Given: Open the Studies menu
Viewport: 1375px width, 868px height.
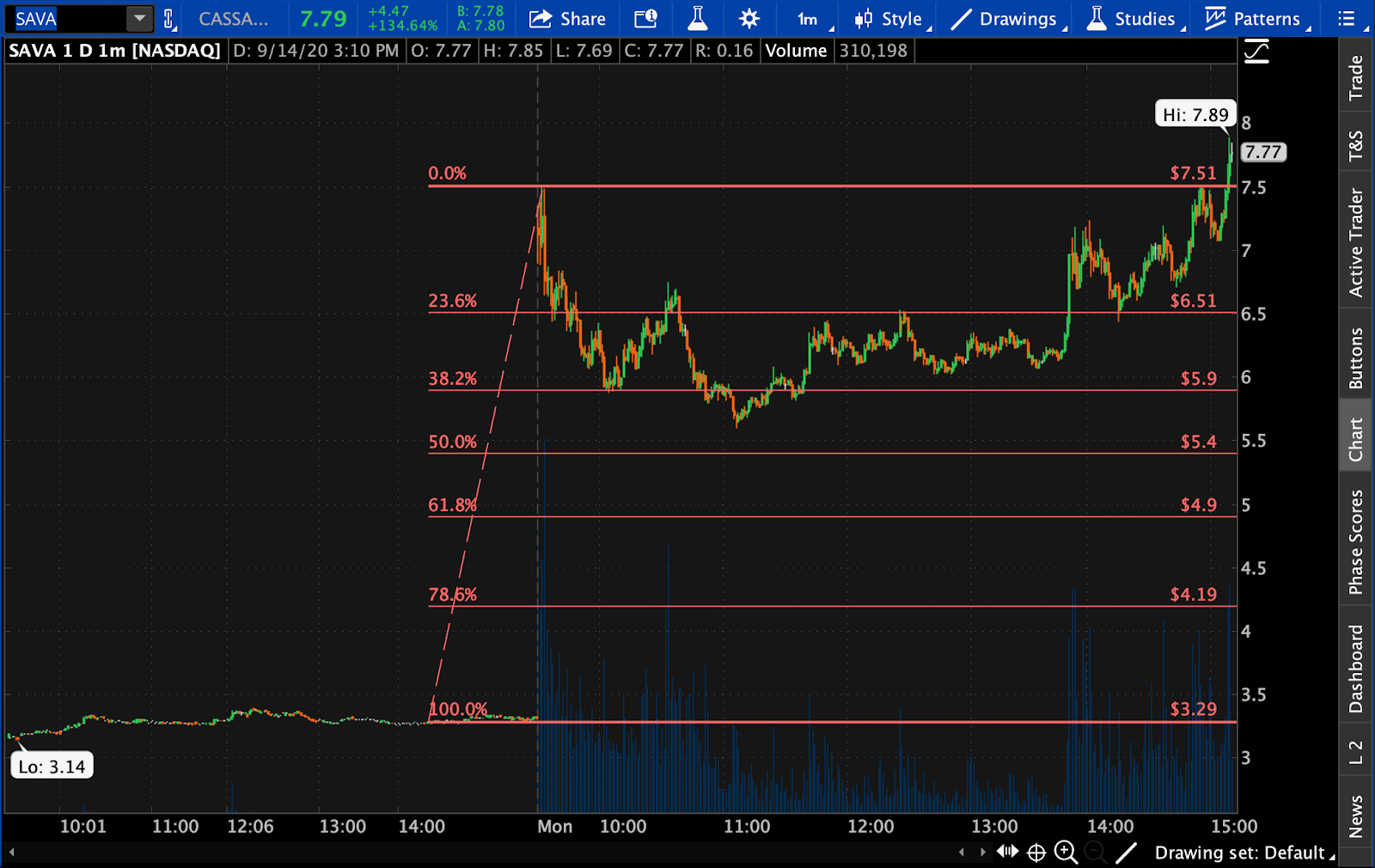Looking at the screenshot, I should coord(1134,19).
